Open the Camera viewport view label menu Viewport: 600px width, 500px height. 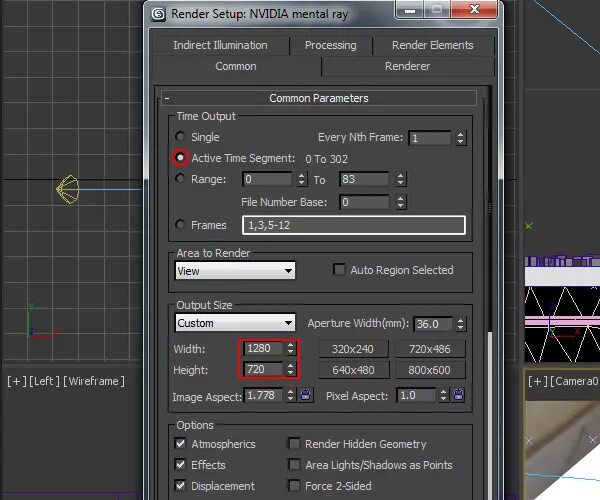pos(575,381)
